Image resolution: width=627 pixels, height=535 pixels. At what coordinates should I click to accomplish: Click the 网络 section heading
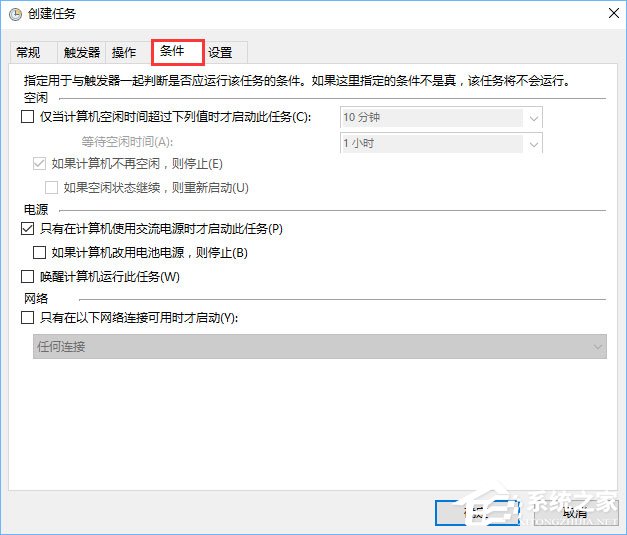(x=36, y=298)
